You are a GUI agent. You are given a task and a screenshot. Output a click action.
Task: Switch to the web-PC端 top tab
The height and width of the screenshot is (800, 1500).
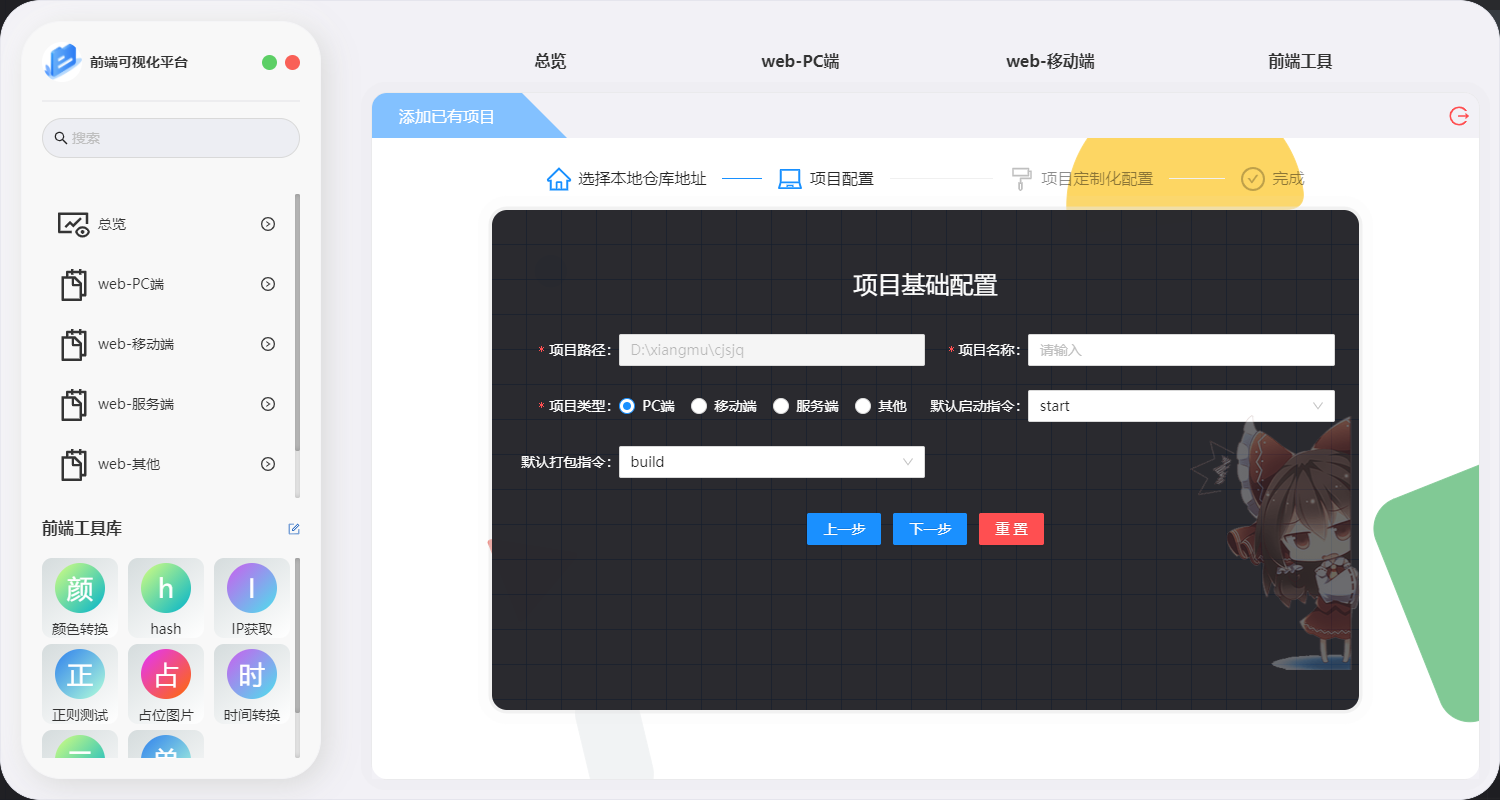(800, 61)
